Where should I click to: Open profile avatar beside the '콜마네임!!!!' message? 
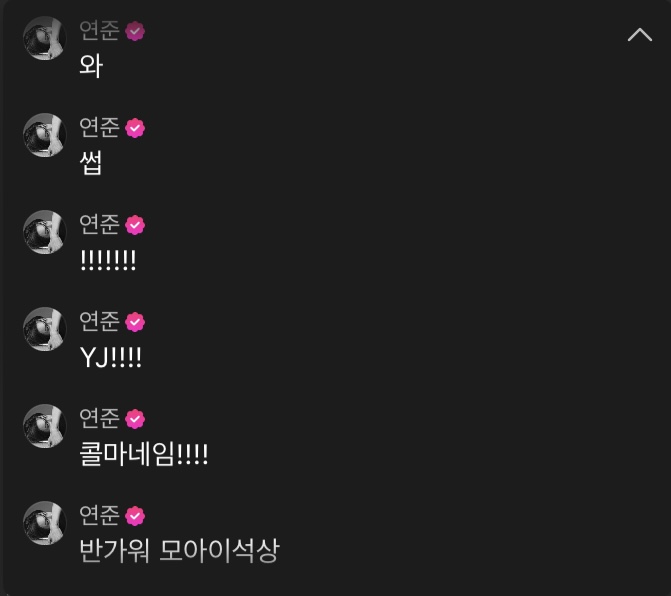45,426
